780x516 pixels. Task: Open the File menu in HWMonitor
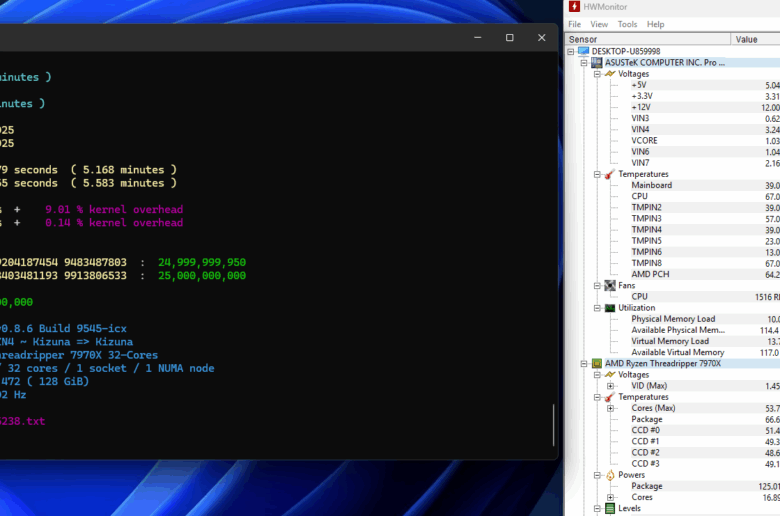[574, 24]
